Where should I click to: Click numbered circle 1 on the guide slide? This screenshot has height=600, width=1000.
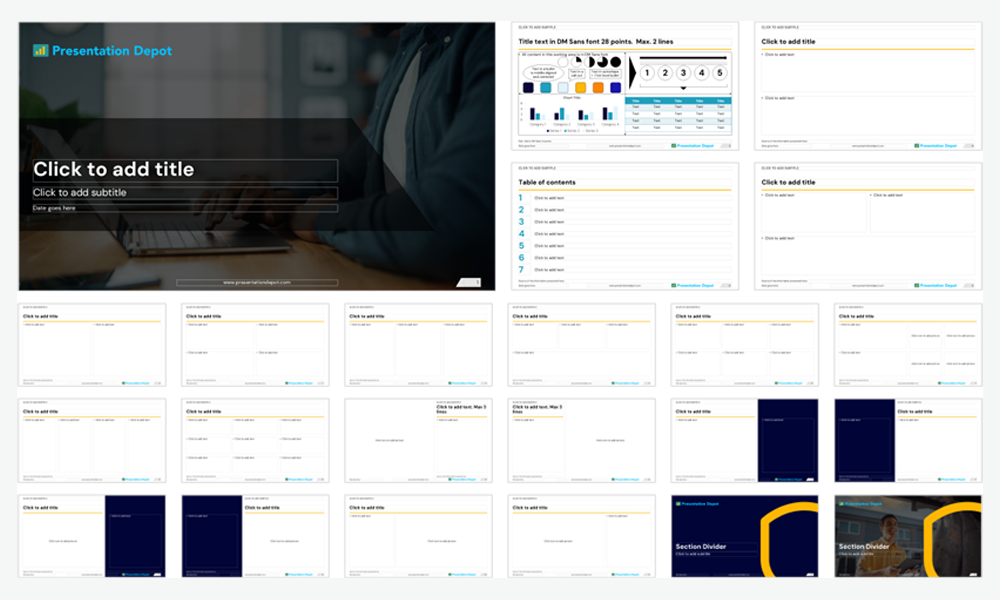coord(647,73)
